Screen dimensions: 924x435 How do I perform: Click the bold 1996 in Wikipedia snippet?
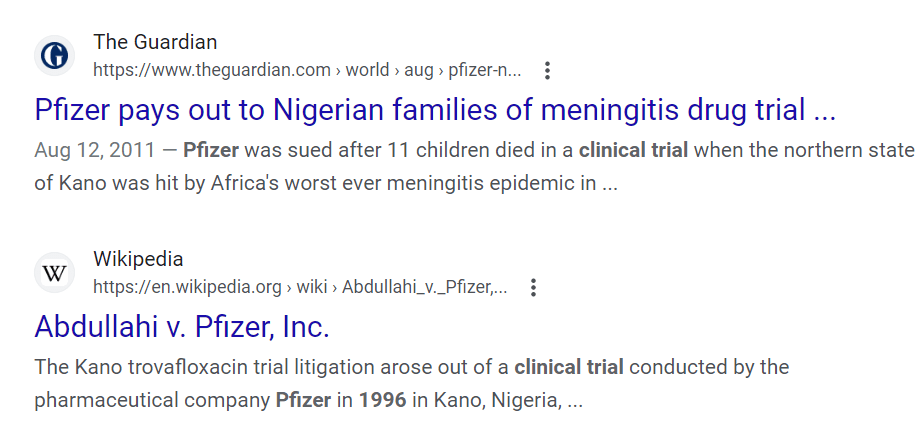pos(383,401)
